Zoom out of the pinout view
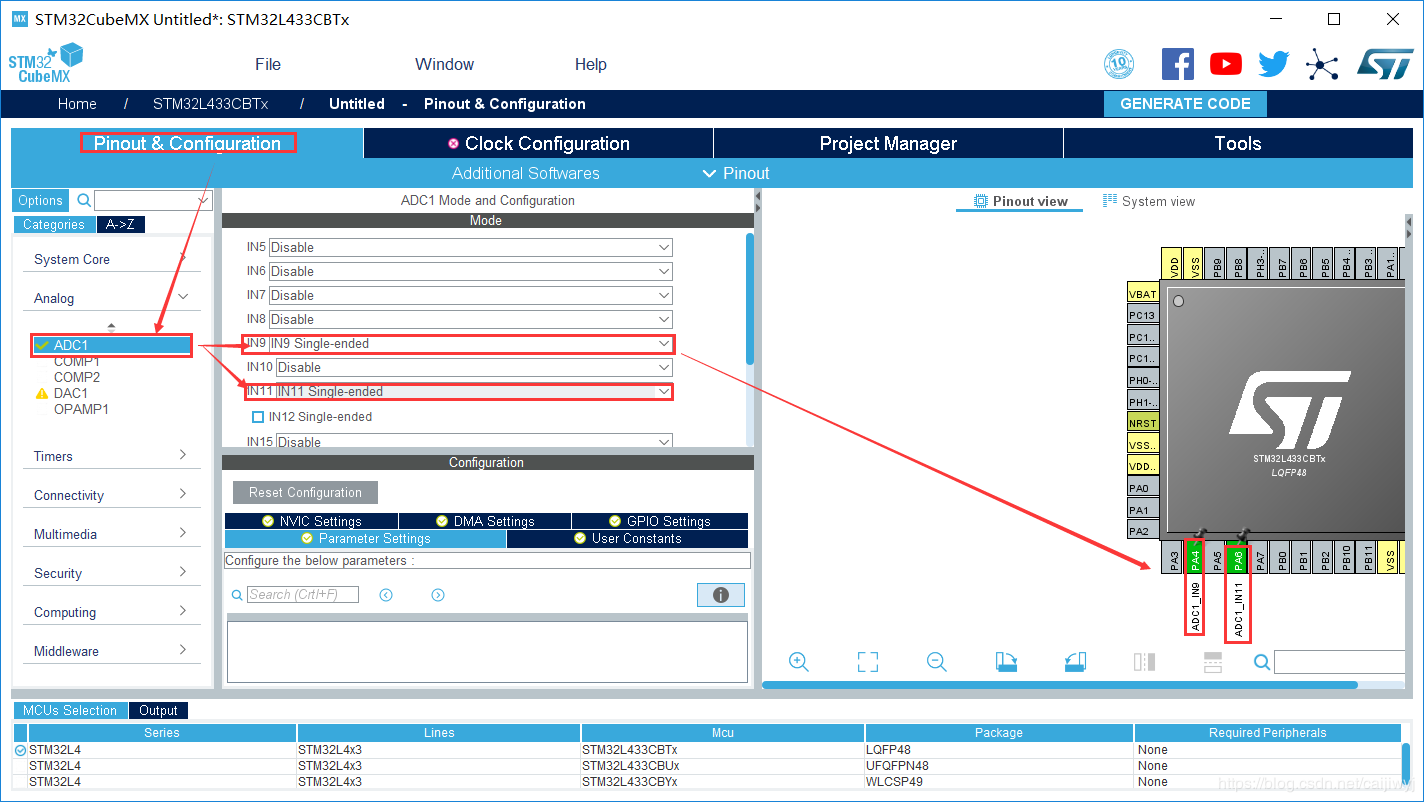 (936, 662)
